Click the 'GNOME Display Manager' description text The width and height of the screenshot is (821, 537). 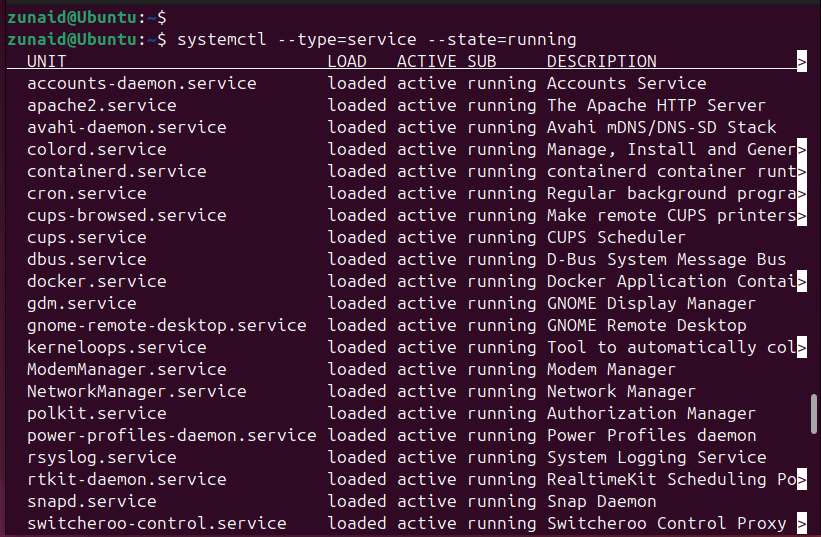click(651, 304)
